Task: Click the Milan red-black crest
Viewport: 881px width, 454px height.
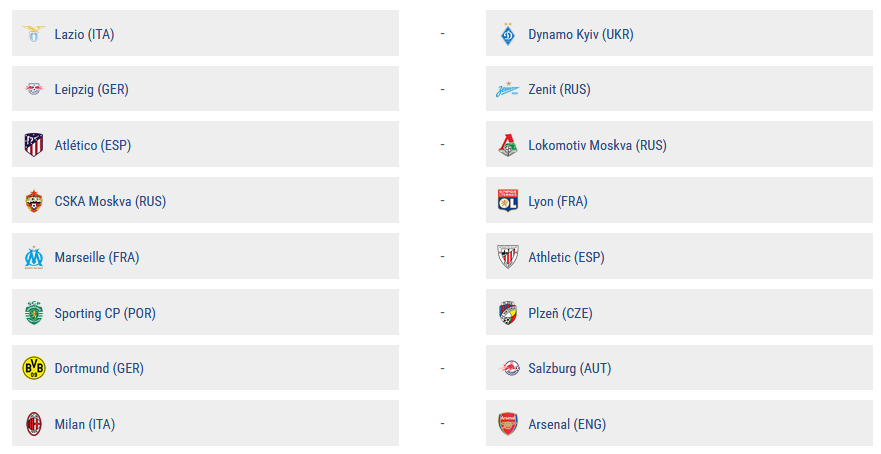Action: coord(34,424)
